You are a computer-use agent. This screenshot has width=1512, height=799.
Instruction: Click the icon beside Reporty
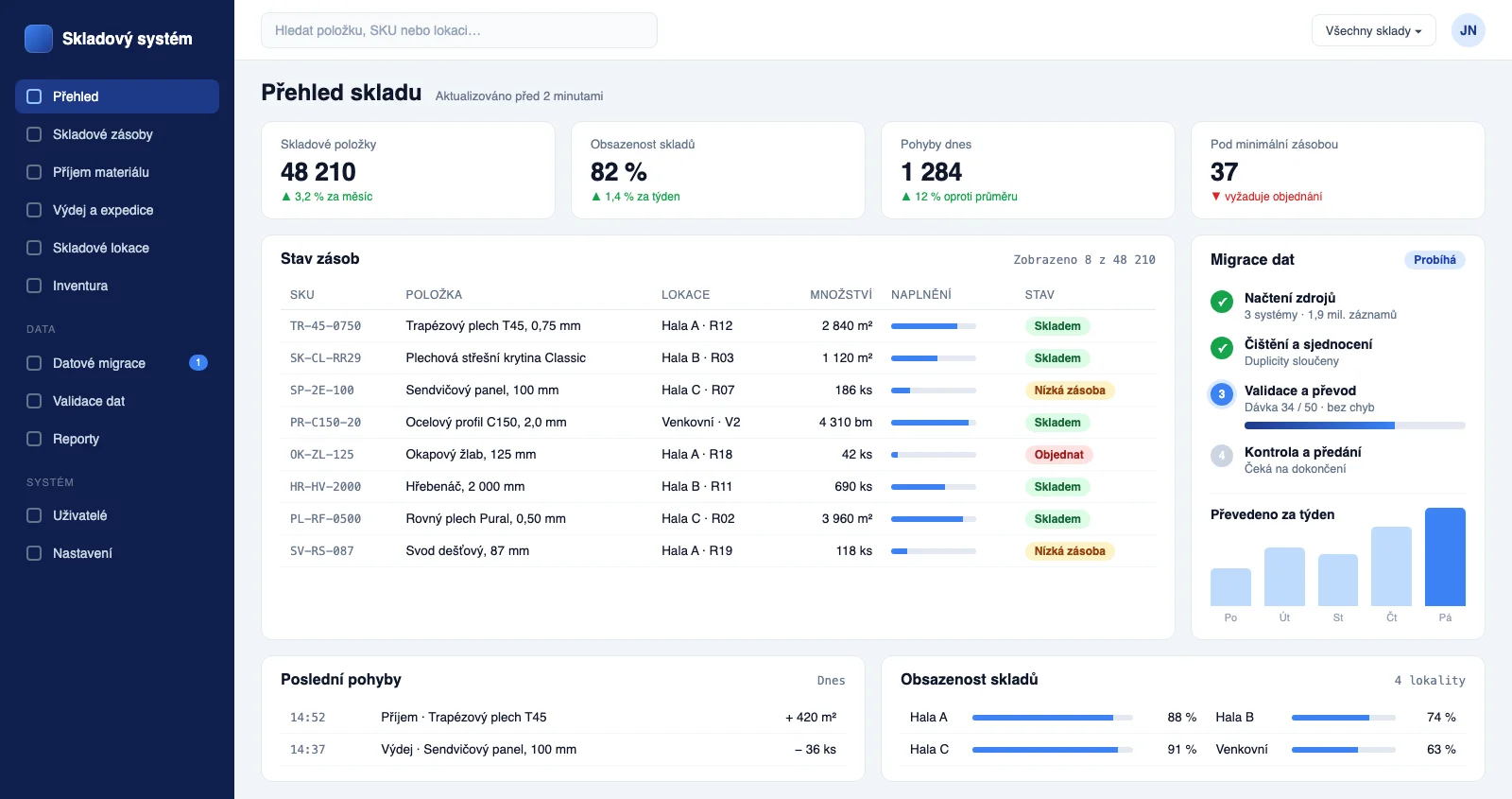click(x=34, y=439)
